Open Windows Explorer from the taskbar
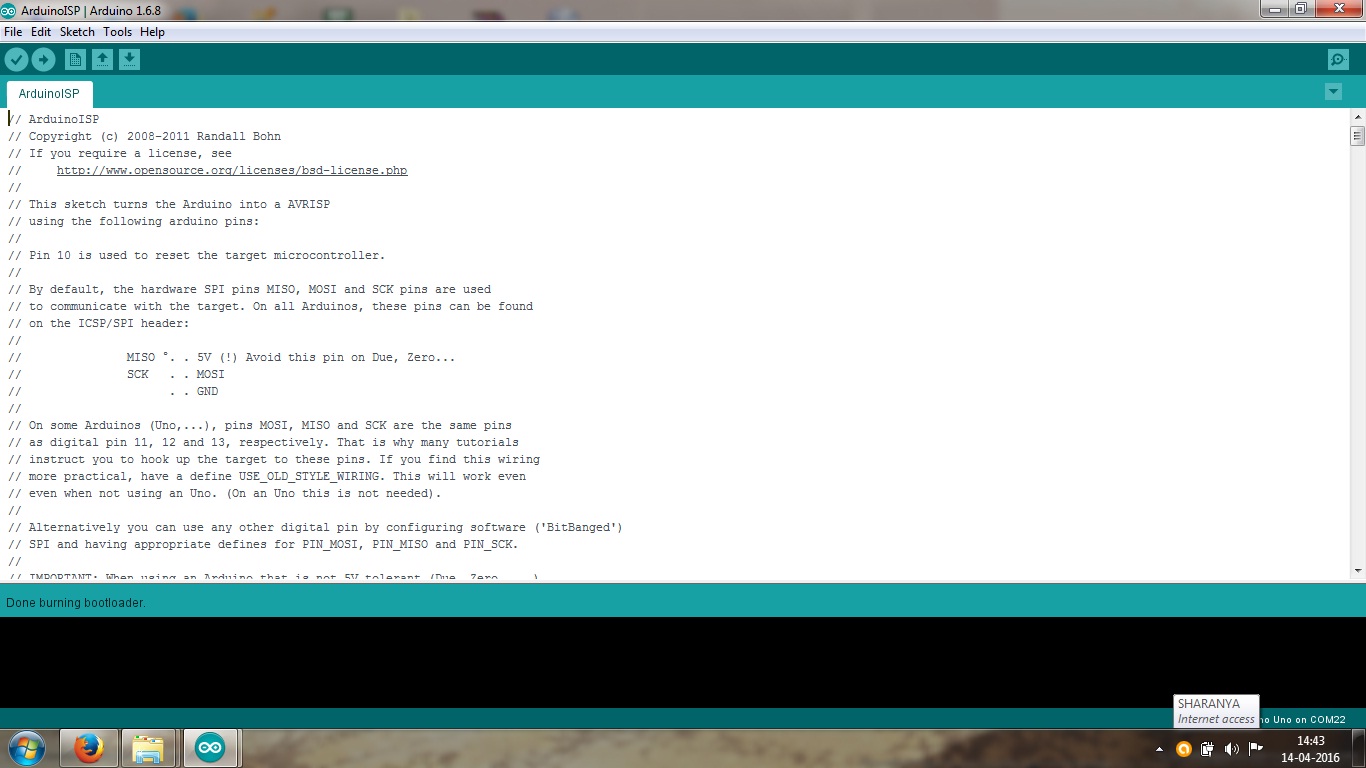The width and height of the screenshot is (1366, 768). (x=148, y=748)
